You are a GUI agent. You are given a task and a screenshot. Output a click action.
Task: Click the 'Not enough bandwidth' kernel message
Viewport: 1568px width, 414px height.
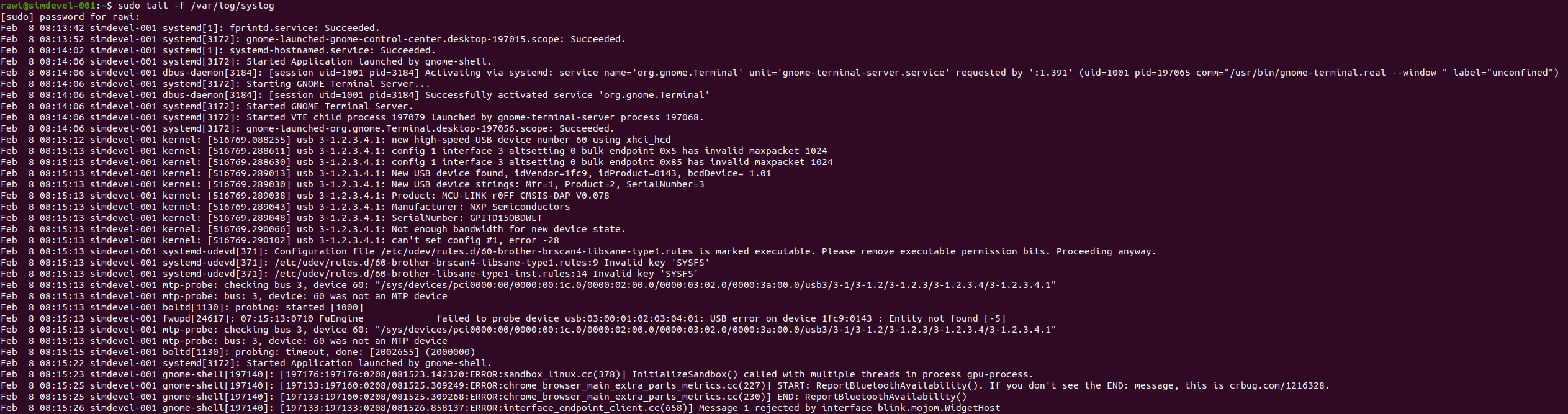pos(508,229)
